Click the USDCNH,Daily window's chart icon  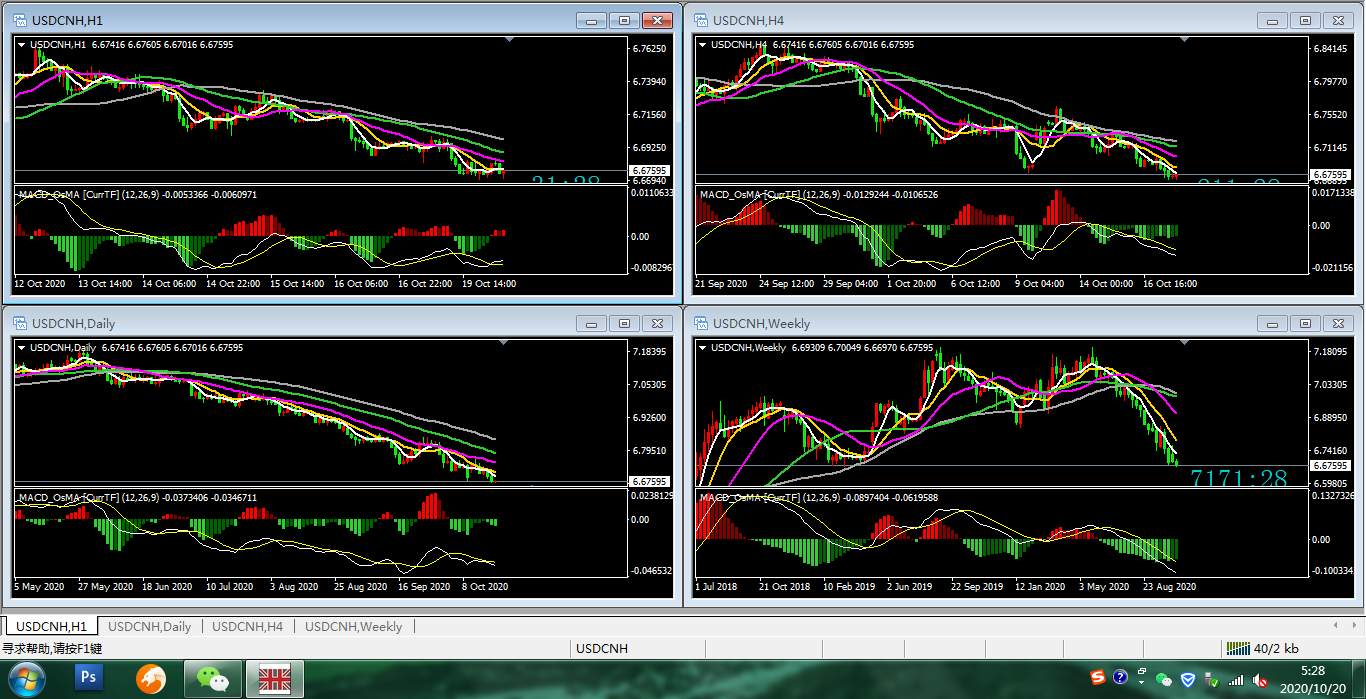pyautogui.click(x=20, y=323)
